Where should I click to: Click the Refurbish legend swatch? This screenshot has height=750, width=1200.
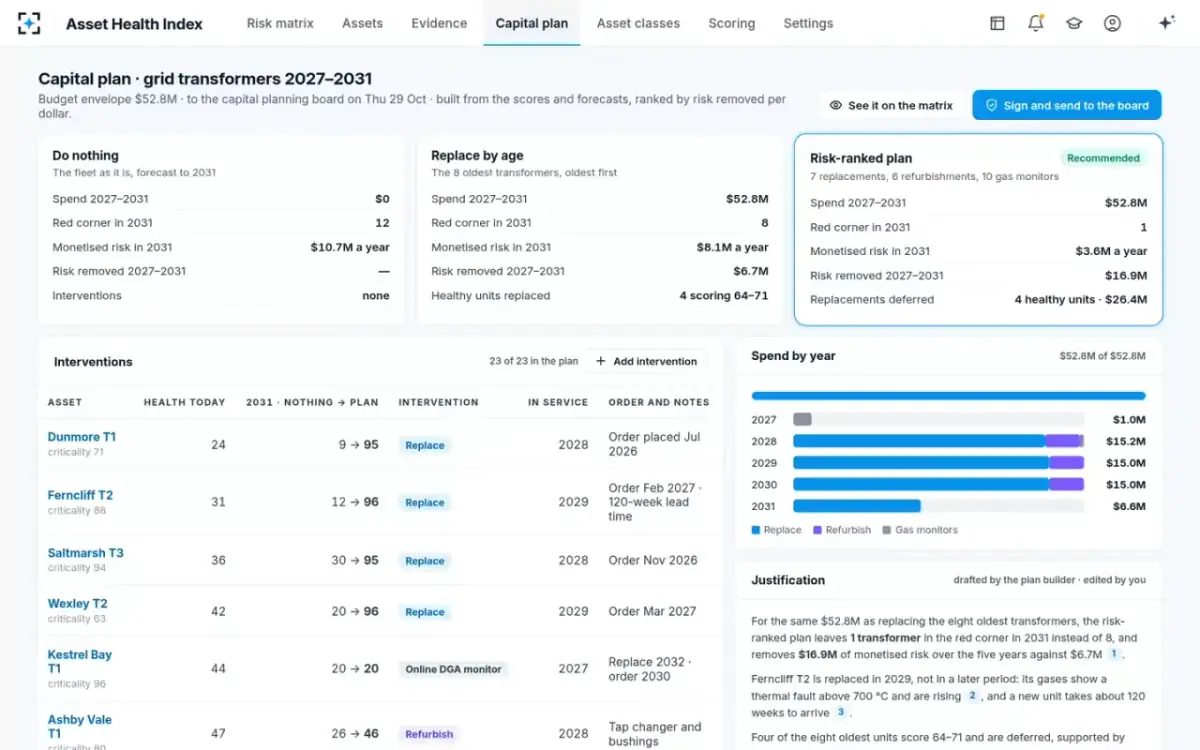tap(817, 530)
